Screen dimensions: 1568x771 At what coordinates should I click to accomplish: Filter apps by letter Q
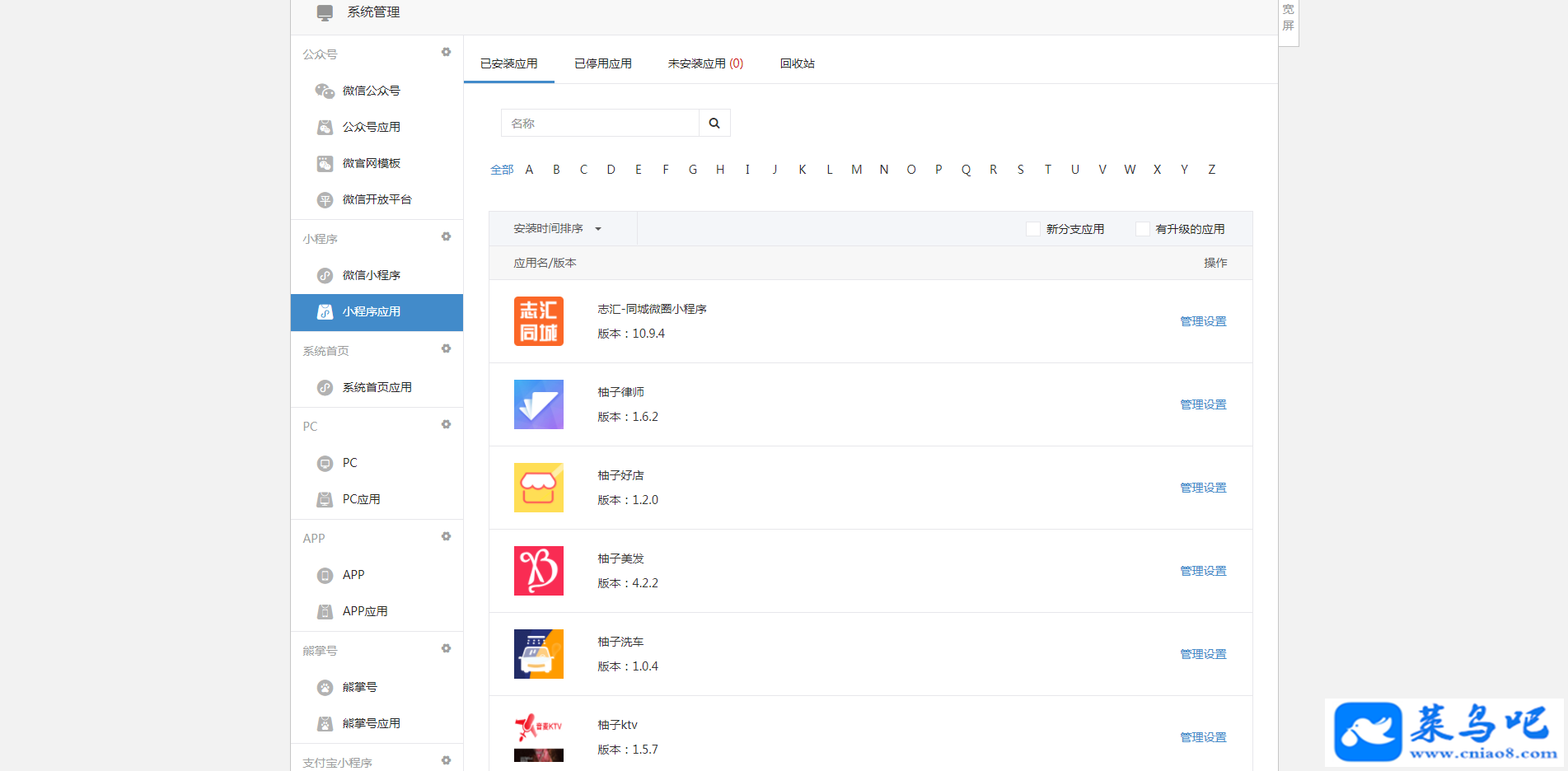(966, 170)
